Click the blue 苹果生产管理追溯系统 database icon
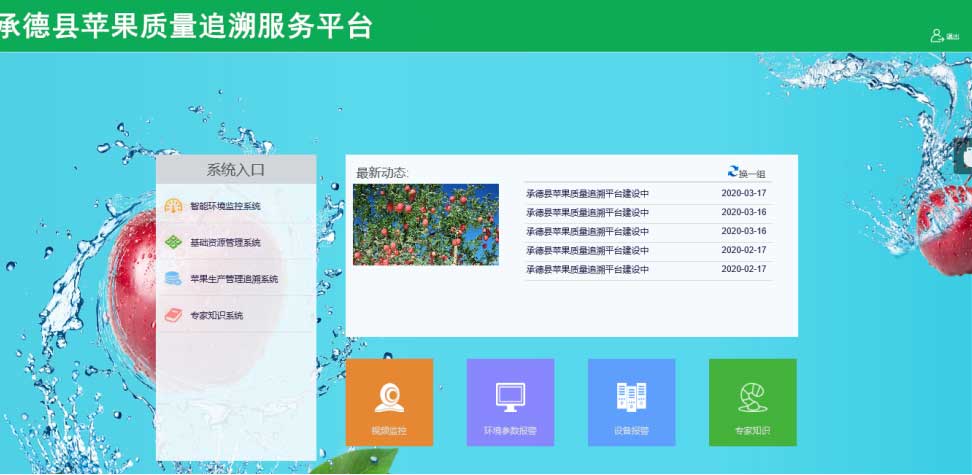 (x=174, y=279)
